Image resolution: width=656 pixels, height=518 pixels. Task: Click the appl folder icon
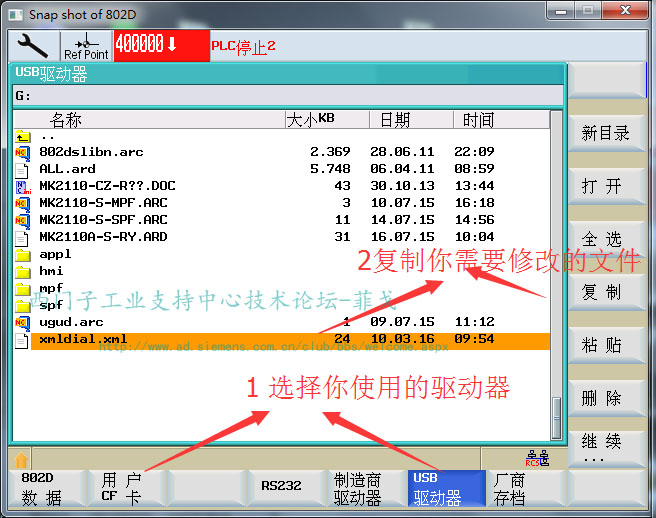pyautogui.click(x=23, y=255)
